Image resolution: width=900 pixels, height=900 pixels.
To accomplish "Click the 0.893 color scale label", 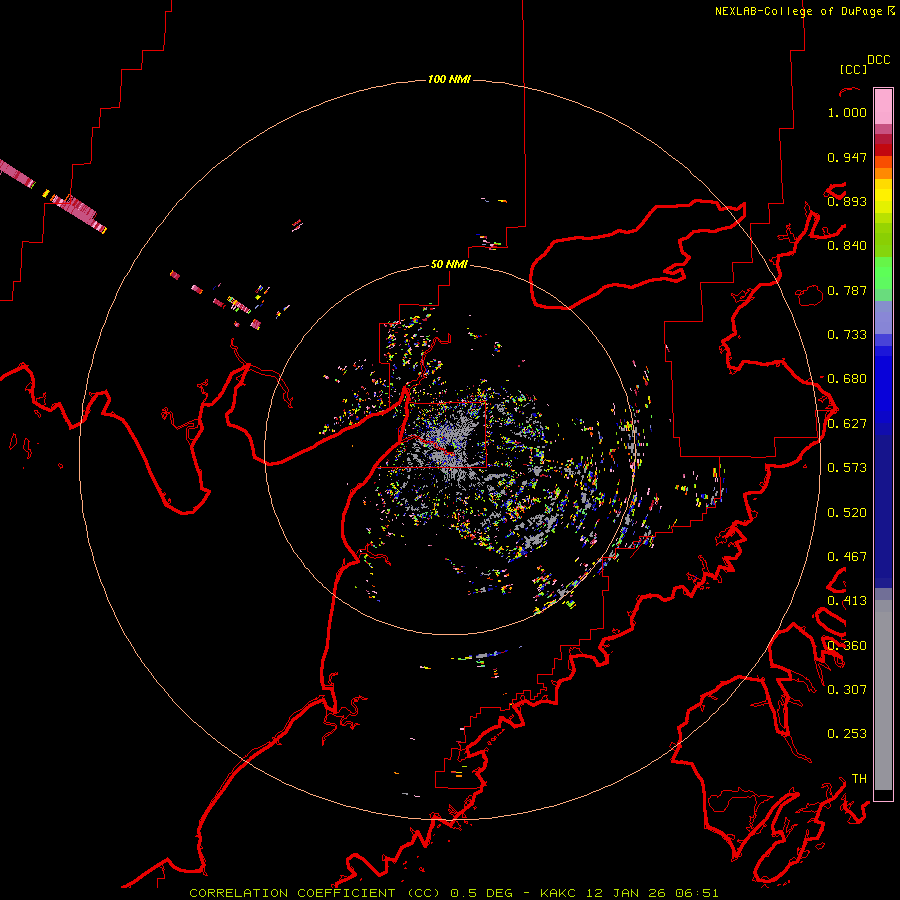I will click(x=847, y=201).
